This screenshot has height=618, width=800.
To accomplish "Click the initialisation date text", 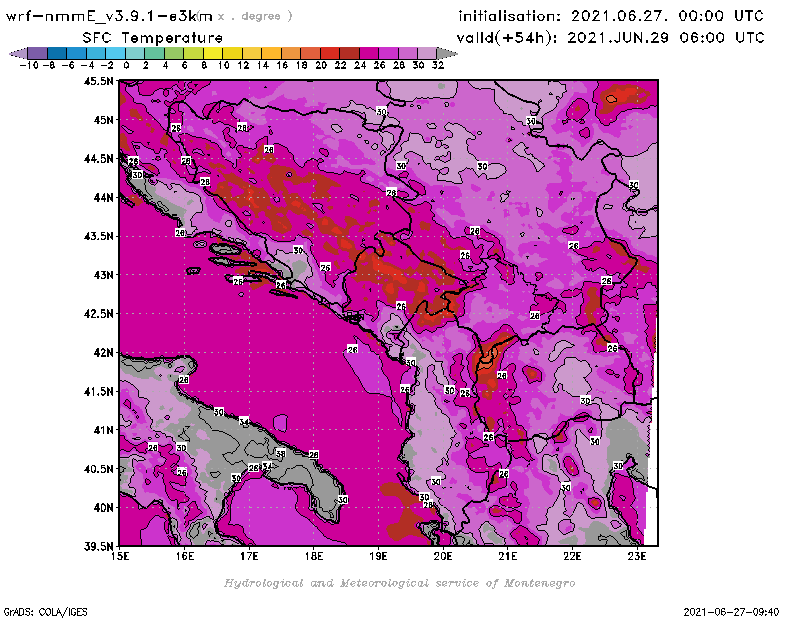I will (x=611, y=16).
